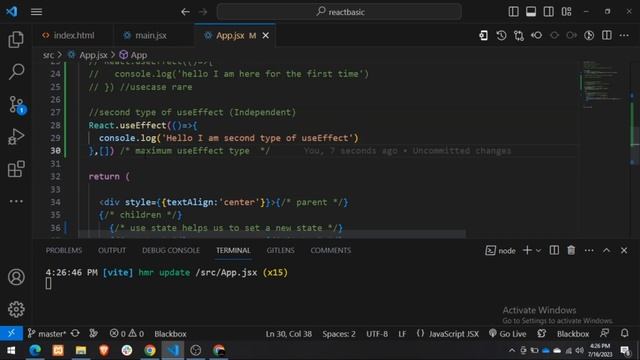
Task: Toggle primary side bar layout icon
Action: point(513,11)
